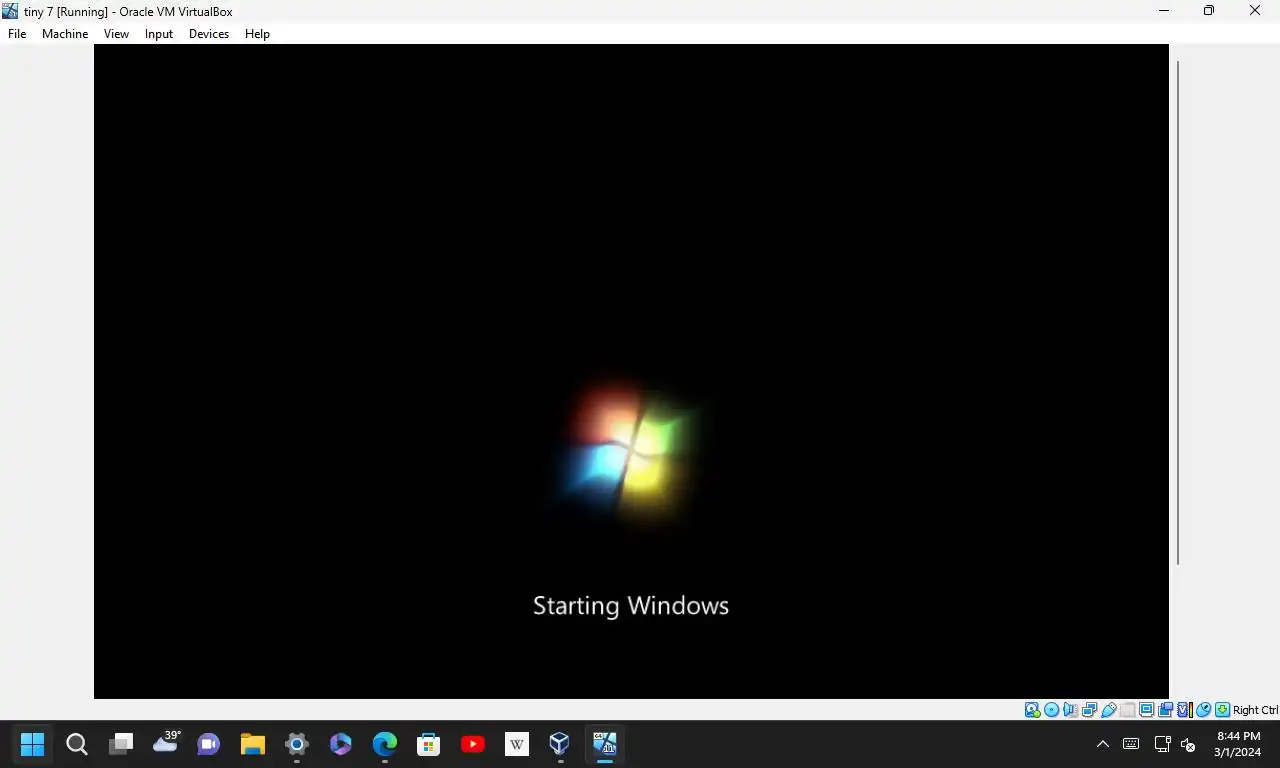This screenshot has height=768, width=1280.
Task: Open the USB devices status icon
Action: (1108, 710)
